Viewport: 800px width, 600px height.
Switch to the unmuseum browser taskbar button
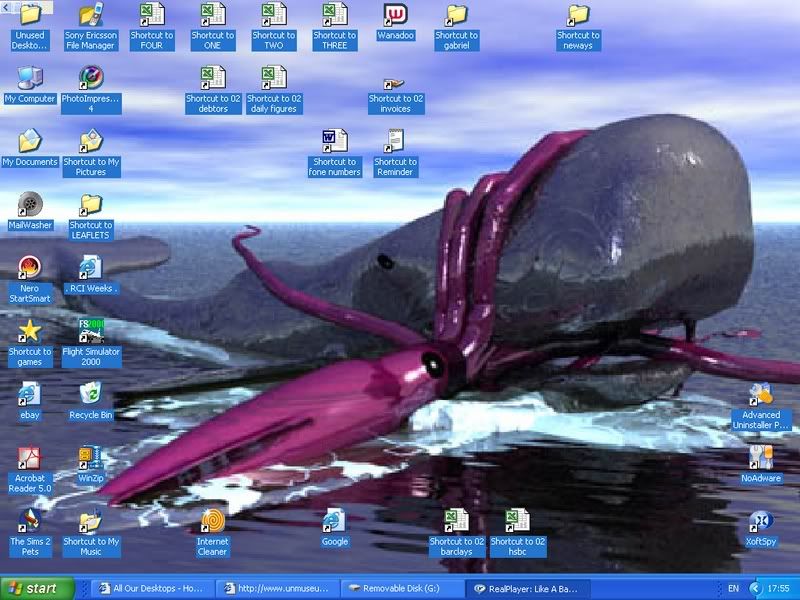[277, 588]
